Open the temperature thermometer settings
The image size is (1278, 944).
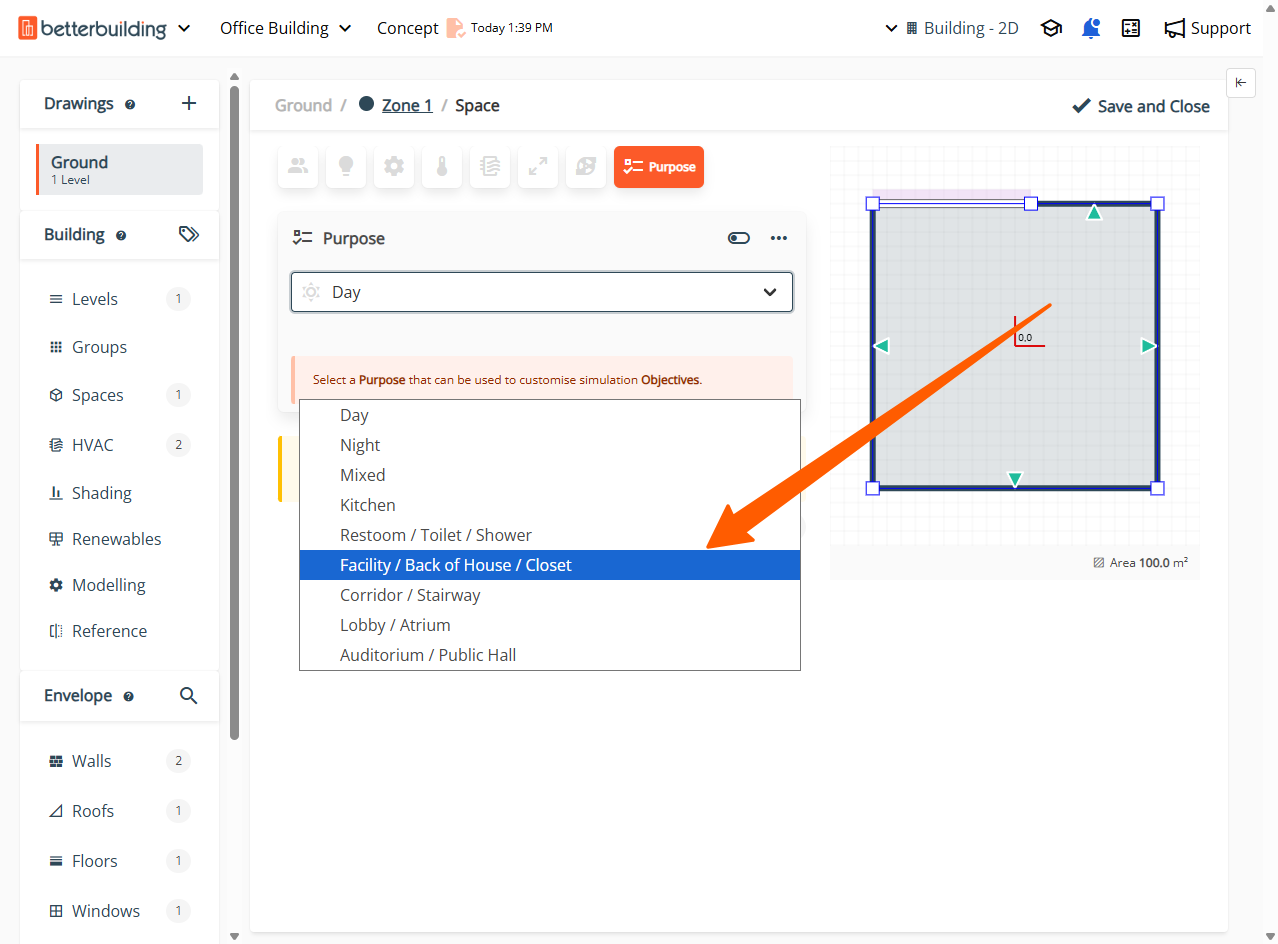point(442,167)
